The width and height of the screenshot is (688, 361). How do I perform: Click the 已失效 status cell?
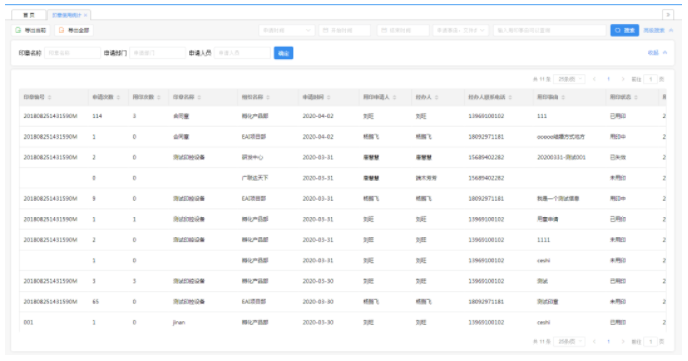coord(618,157)
